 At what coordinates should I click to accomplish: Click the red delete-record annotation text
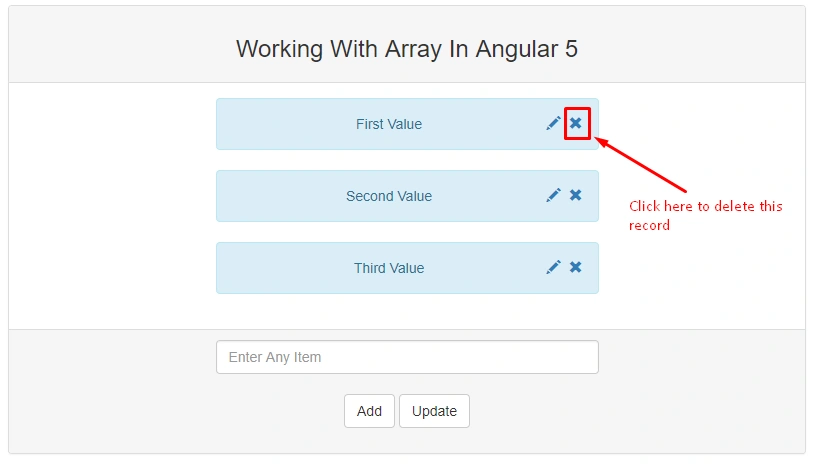pos(706,215)
